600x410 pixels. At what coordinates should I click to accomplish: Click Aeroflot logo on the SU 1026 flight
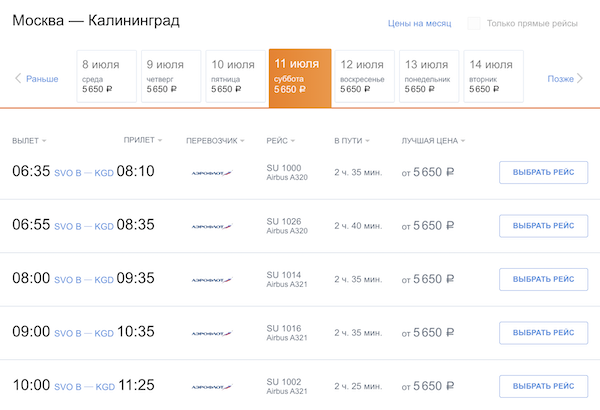(x=211, y=226)
